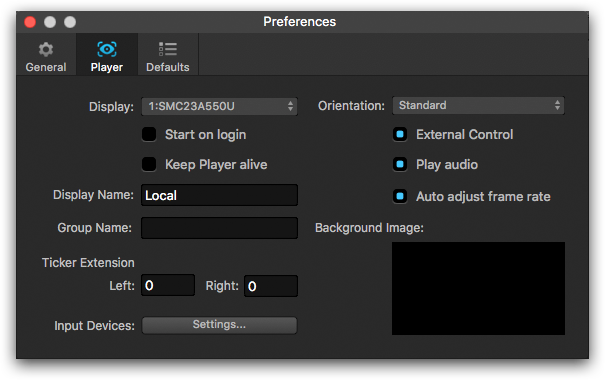This screenshot has width=605, height=380.
Task: Open Input Devices Settings button
Action: click(x=219, y=325)
